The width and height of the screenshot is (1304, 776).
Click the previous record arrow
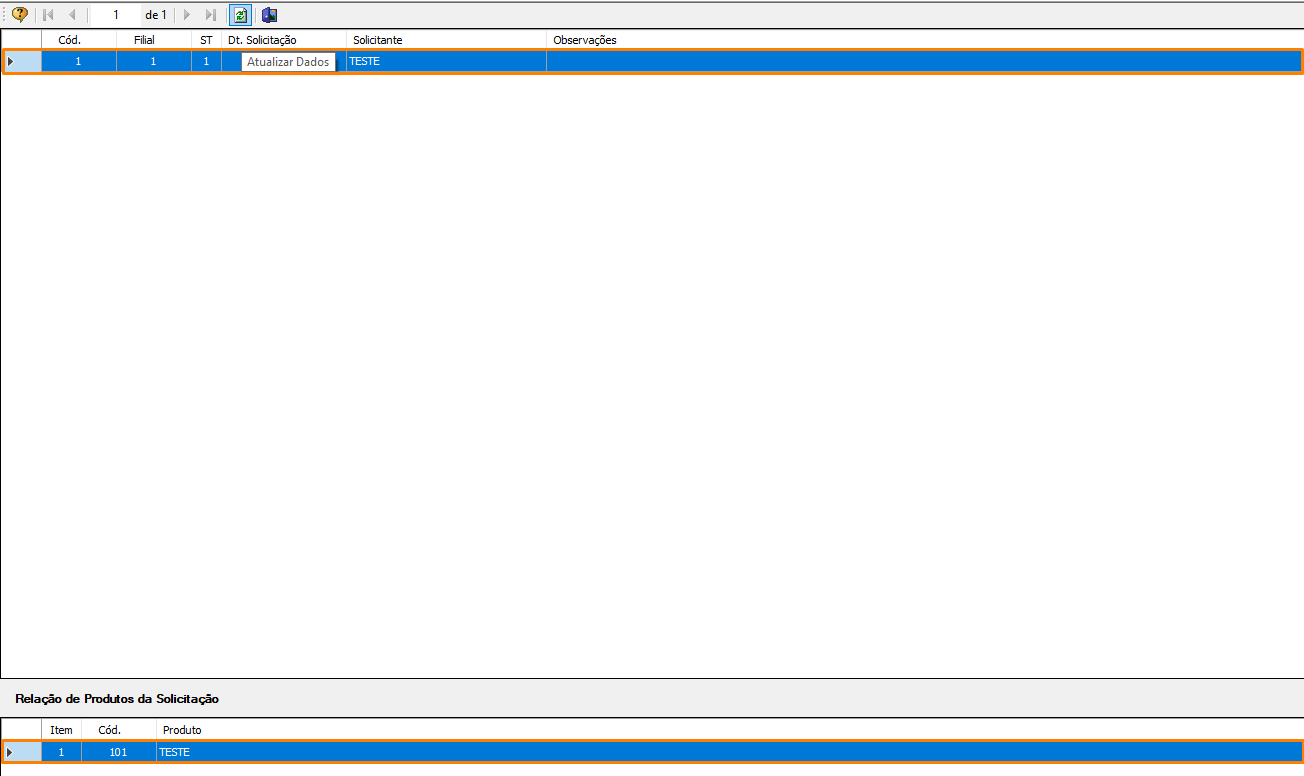point(72,15)
